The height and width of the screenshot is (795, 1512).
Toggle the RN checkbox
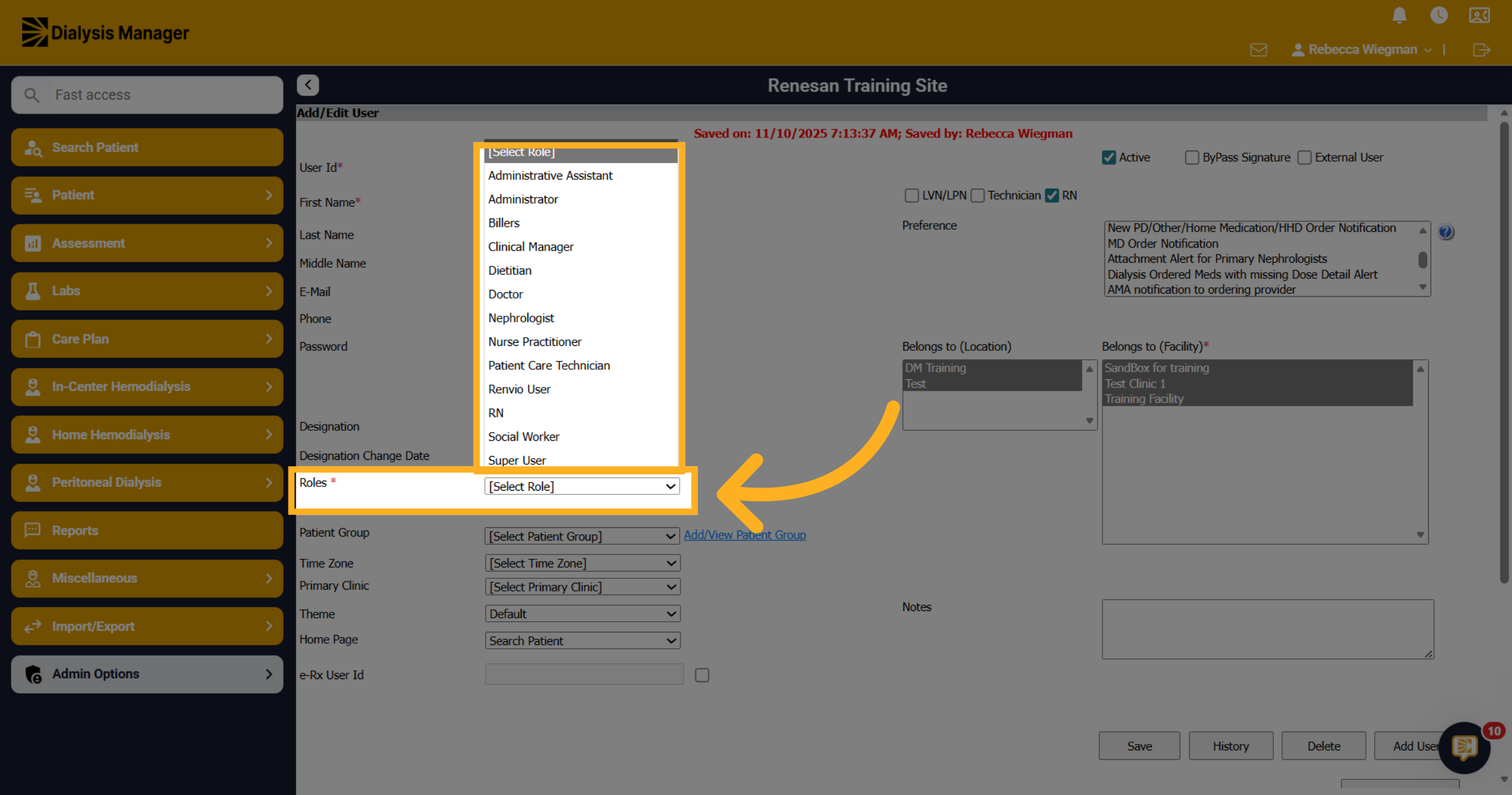pos(1051,195)
